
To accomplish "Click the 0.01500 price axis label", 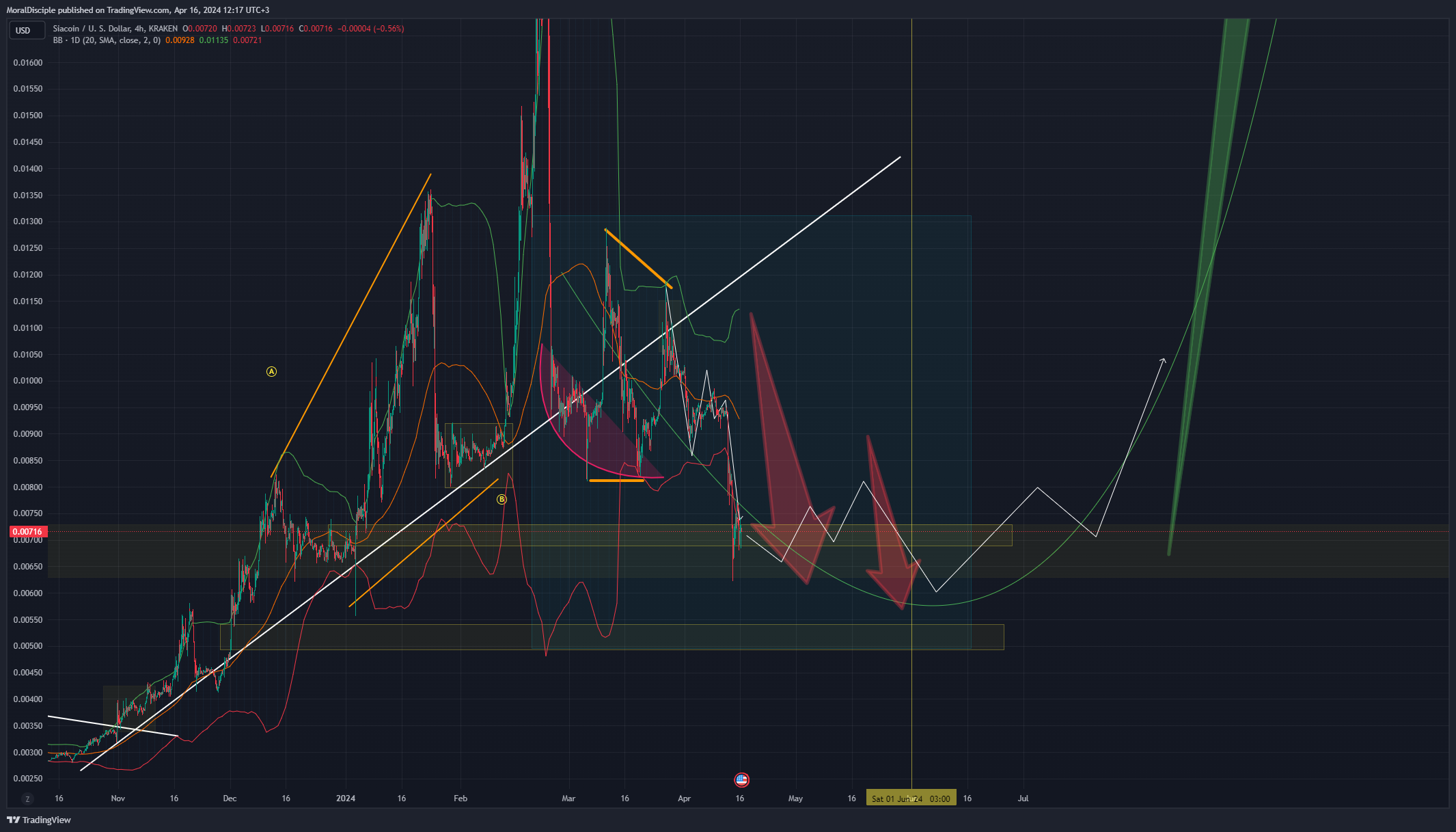I will tap(28, 116).
